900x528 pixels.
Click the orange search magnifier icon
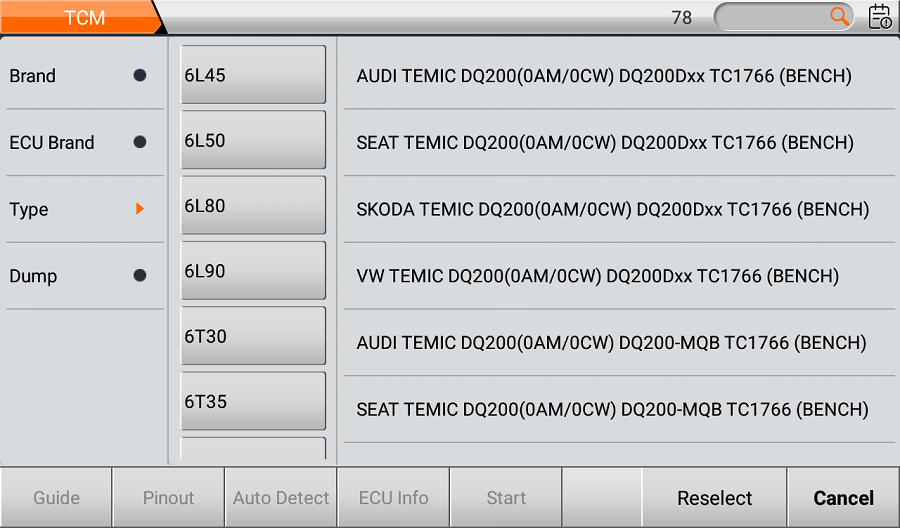[x=839, y=16]
